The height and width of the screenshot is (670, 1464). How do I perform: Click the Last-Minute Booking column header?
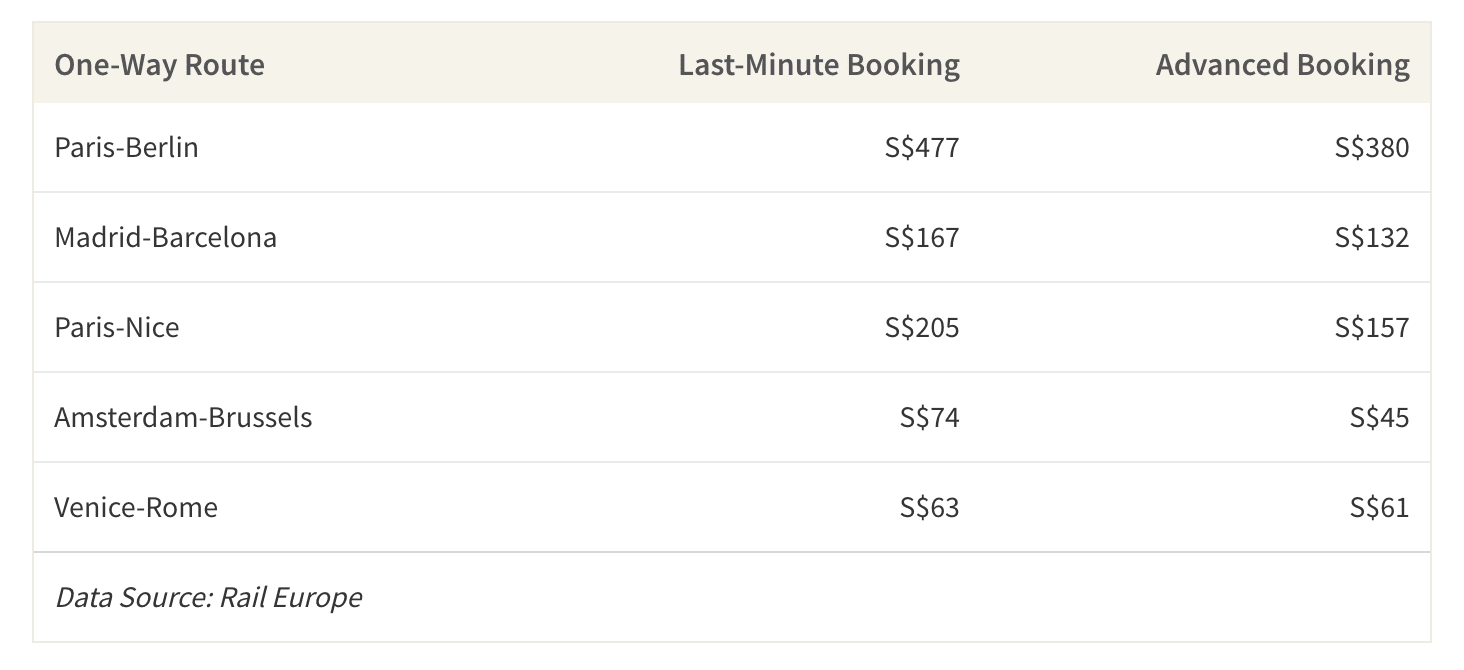(x=819, y=65)
